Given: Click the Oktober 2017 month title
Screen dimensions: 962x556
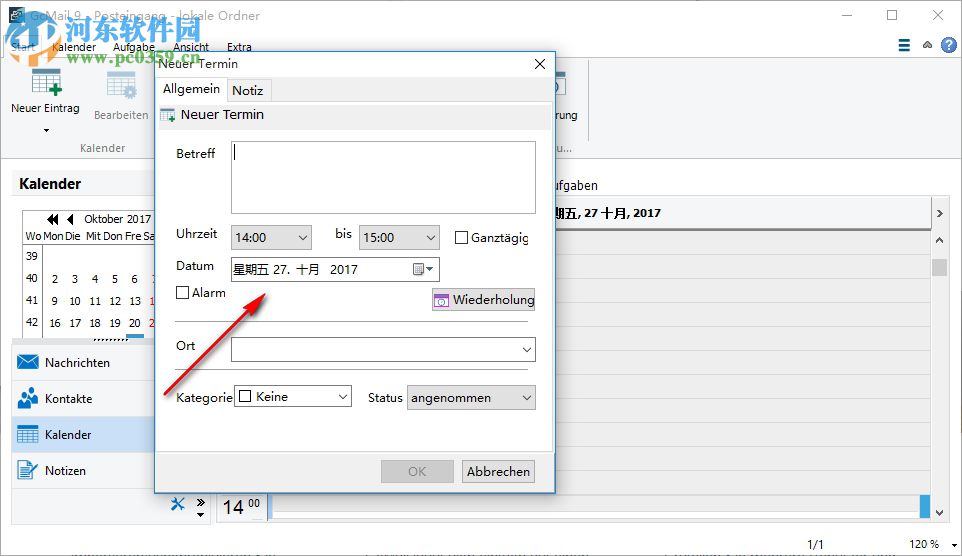Looking at the screenshot, I should (x=117, y=219).
